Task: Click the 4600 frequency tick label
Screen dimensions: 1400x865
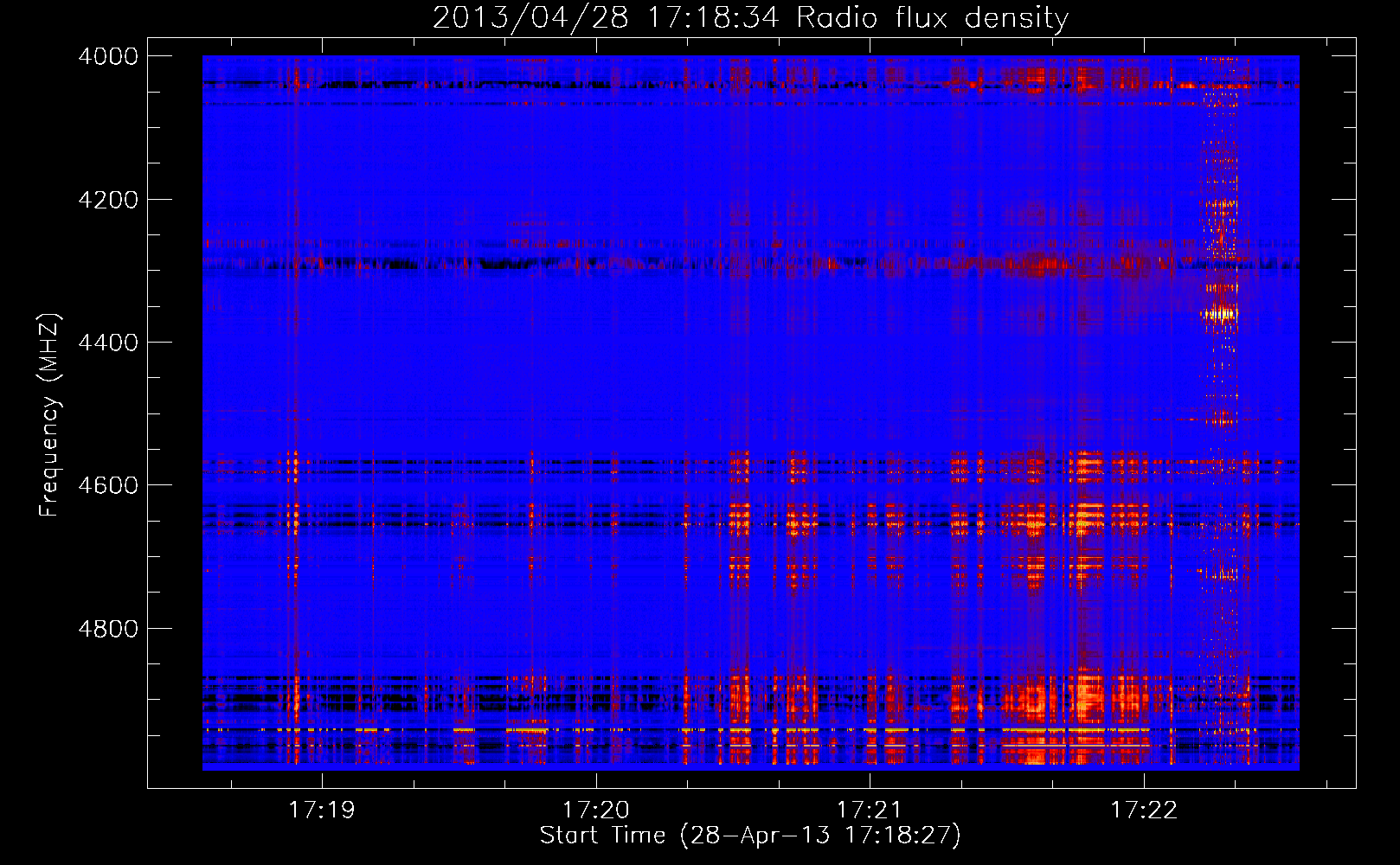Action: click(108, 485)
